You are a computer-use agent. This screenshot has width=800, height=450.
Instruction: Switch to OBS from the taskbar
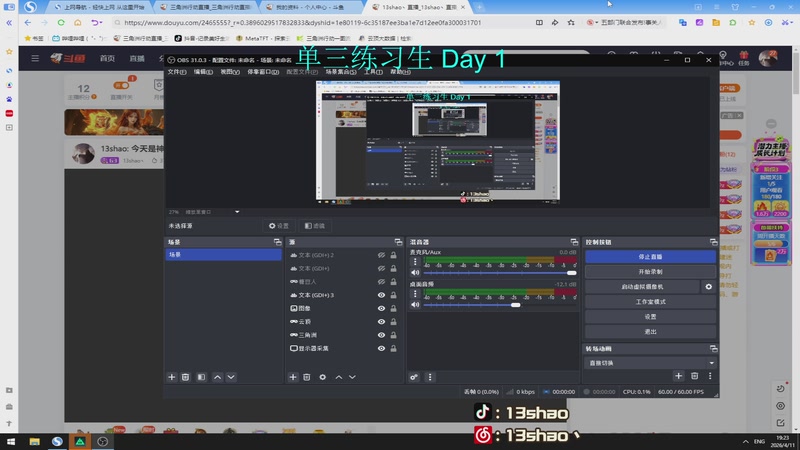click(103, 442)
